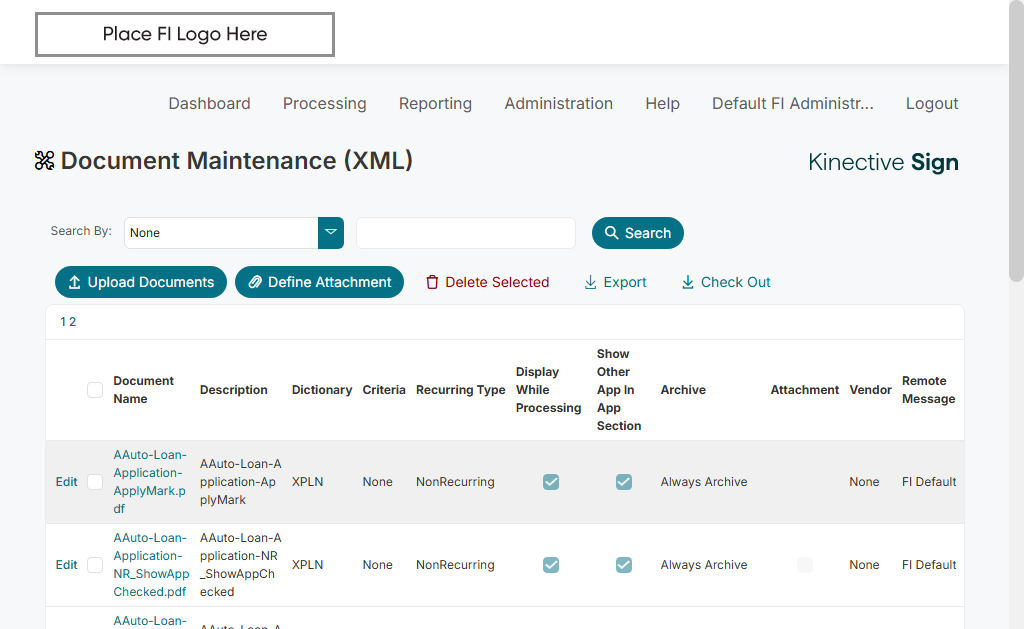The image size is (1024, 629).
Task: Open the Reporting menu
Action: point(435,104)
